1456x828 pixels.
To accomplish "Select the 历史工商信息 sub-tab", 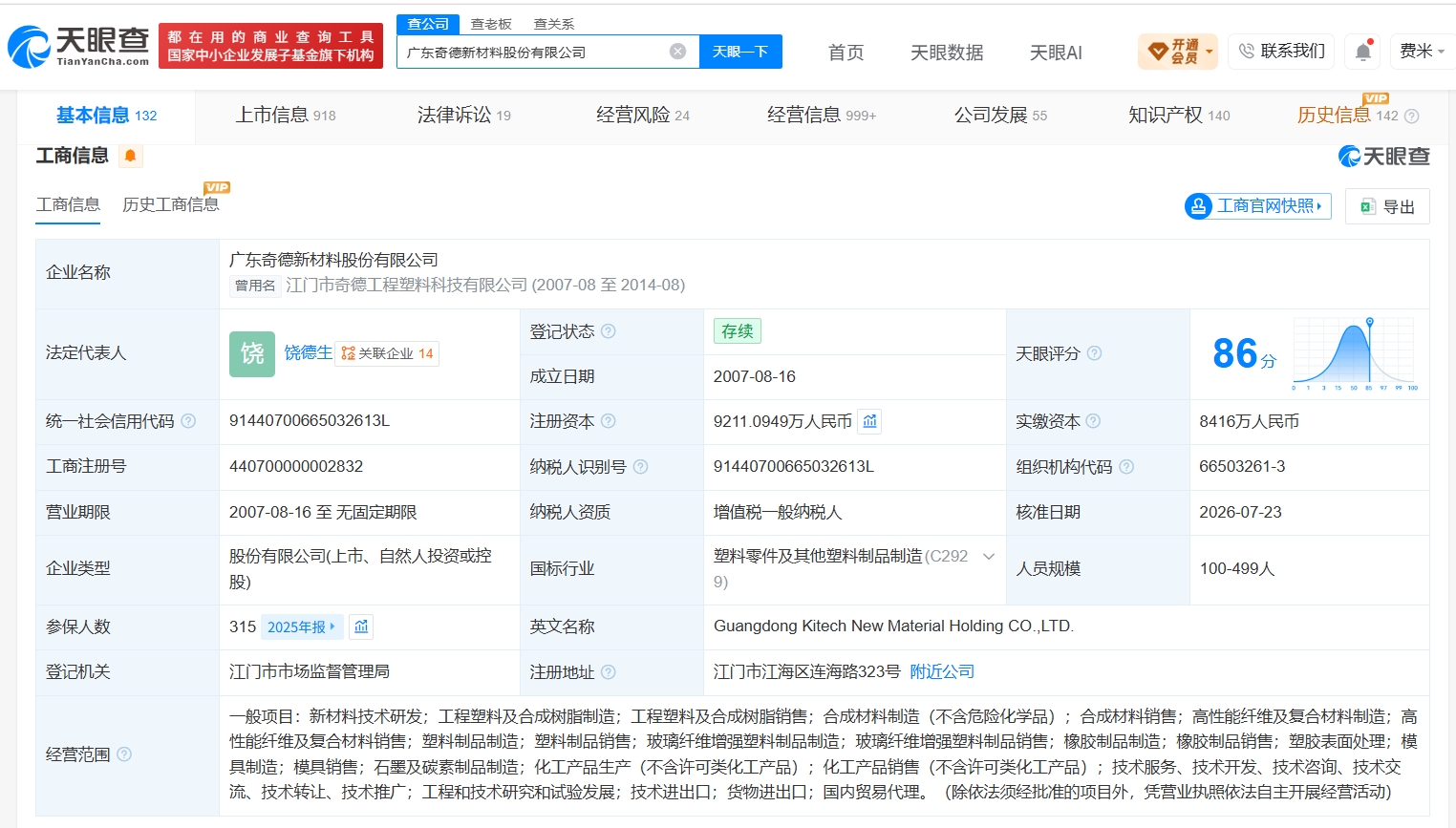I will tap(171, 204).
